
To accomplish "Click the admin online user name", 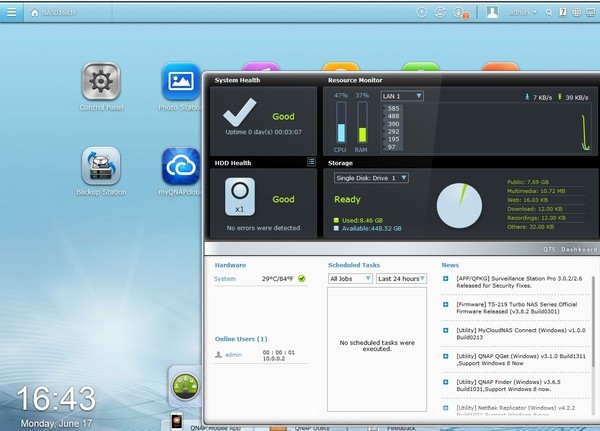I will point(233,355).
